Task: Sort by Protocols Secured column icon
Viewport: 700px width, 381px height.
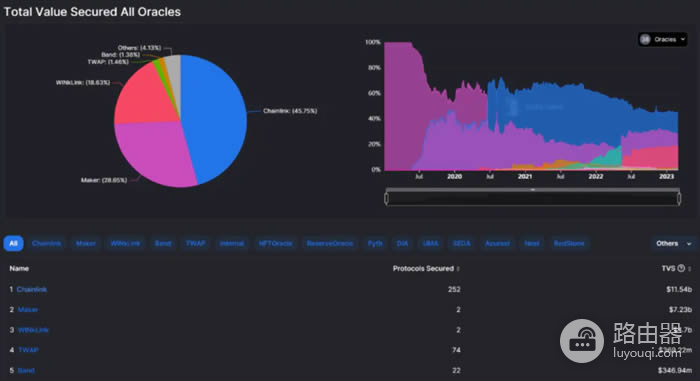Action: click(458, 269)
